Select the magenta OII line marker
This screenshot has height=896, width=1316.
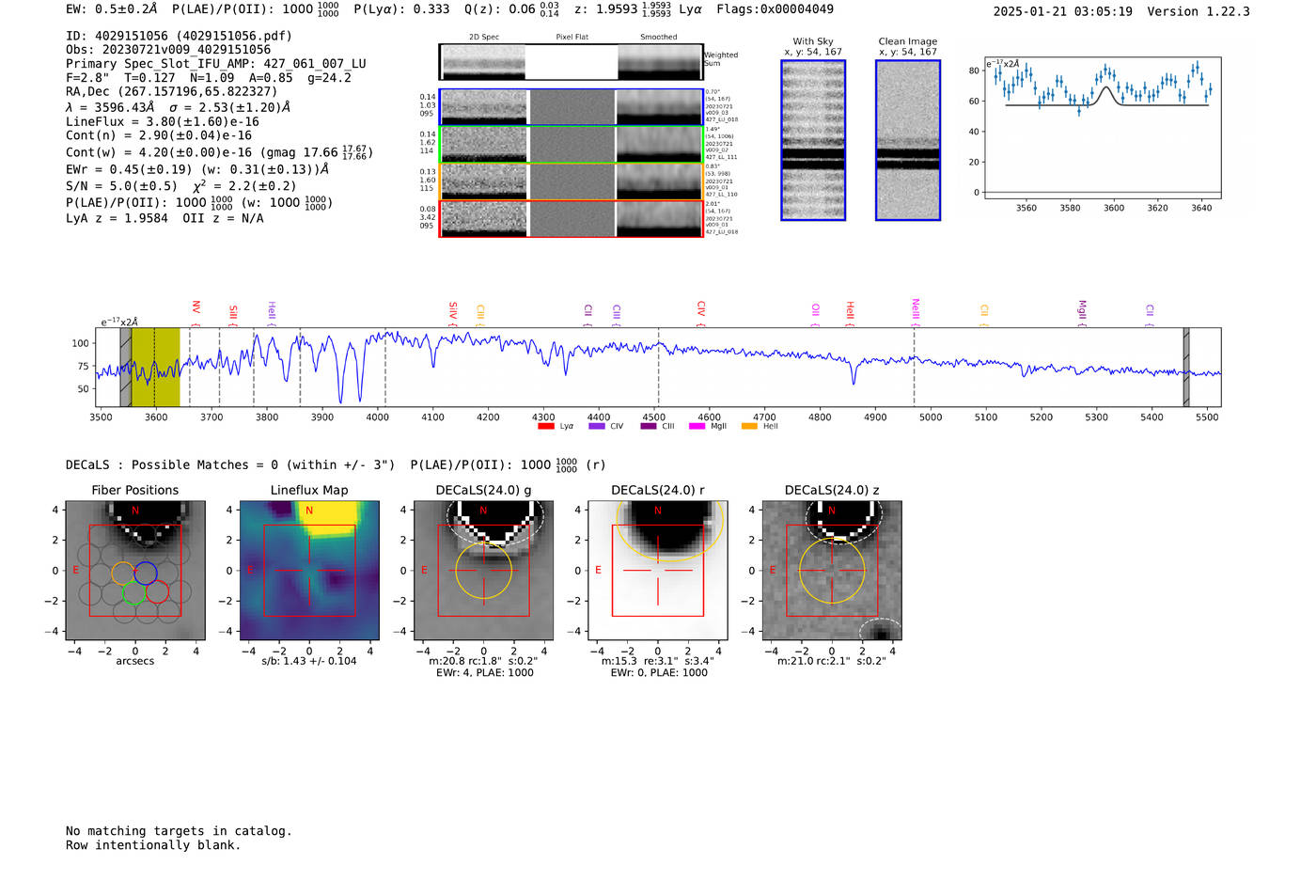pos(815,314)
